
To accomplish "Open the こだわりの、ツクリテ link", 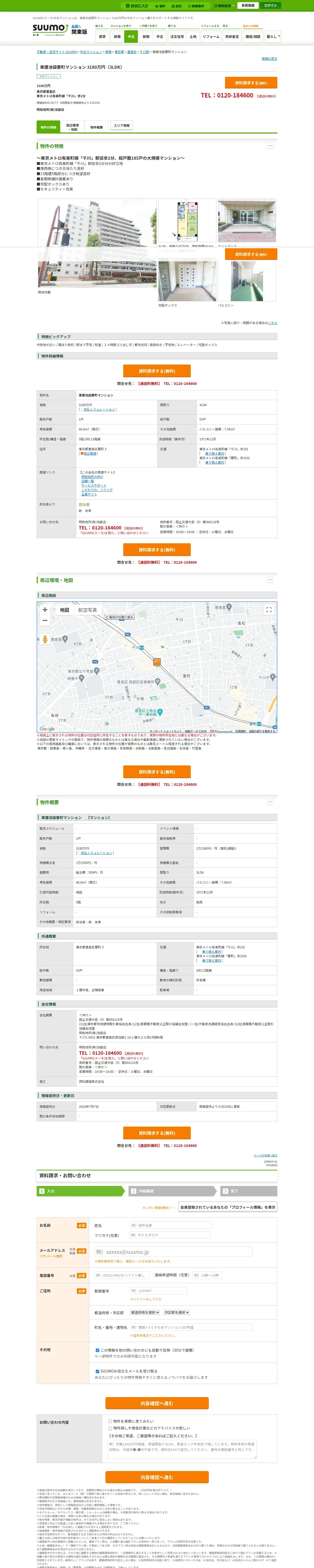I will 97,489.
